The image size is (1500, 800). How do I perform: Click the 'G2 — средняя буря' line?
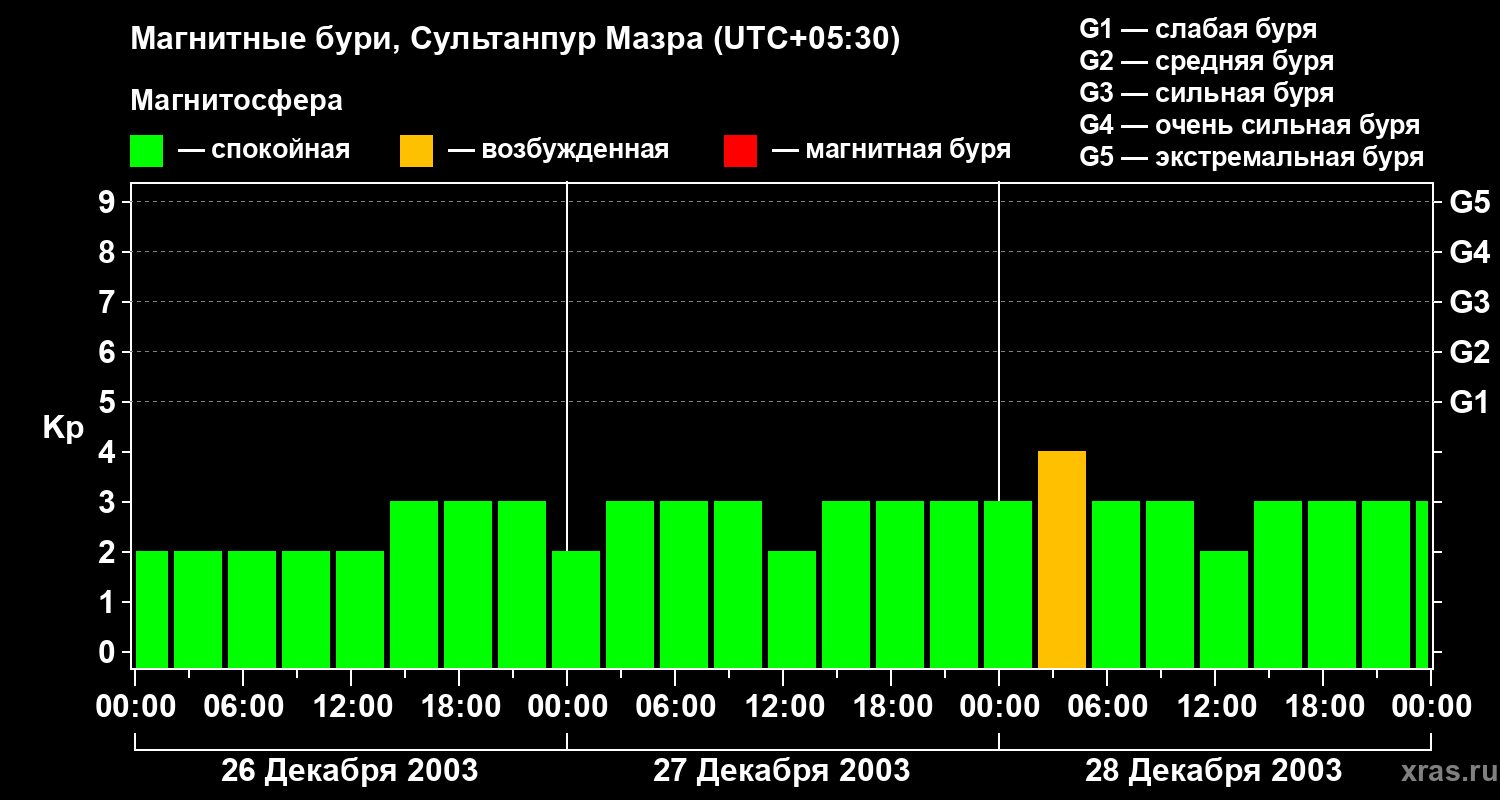click(1206, 61)
